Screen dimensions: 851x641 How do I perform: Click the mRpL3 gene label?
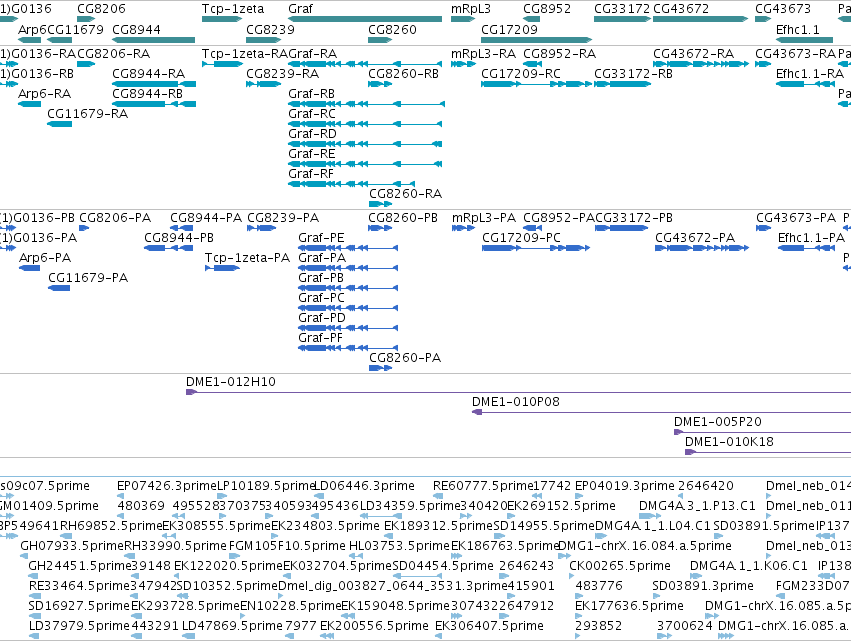(471, 9)
